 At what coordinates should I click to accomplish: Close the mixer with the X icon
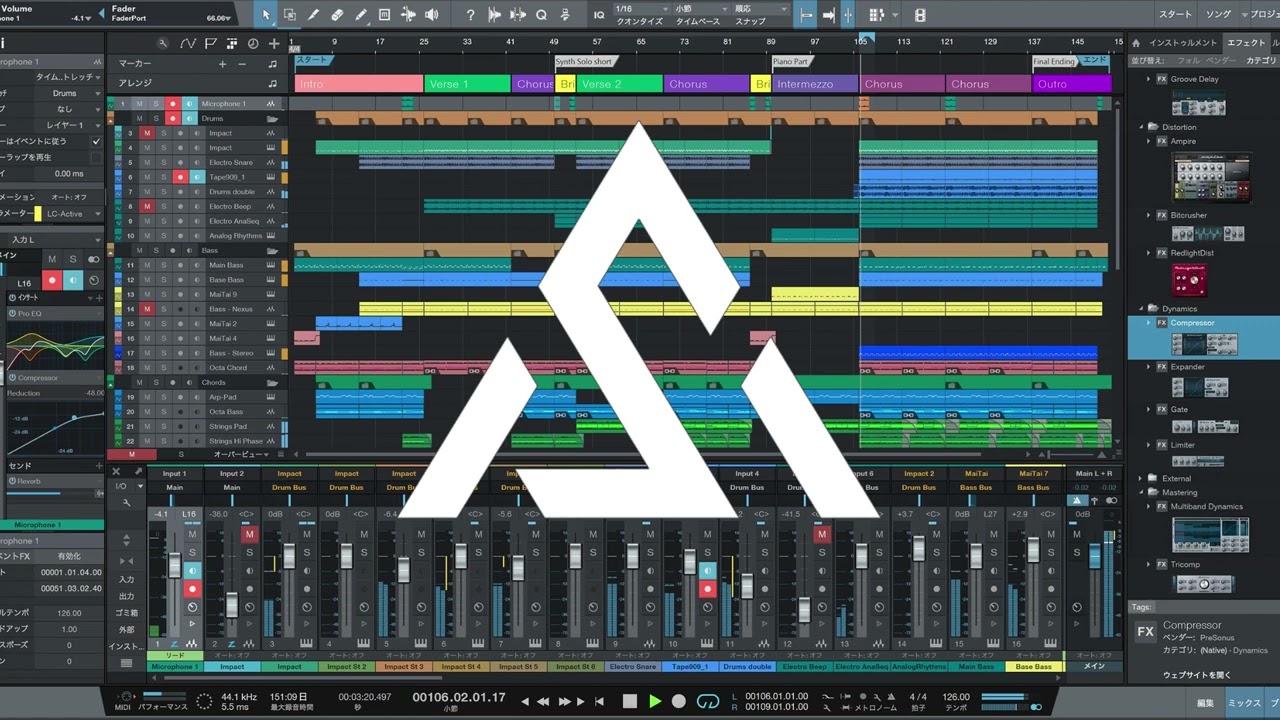coord(116,471)
